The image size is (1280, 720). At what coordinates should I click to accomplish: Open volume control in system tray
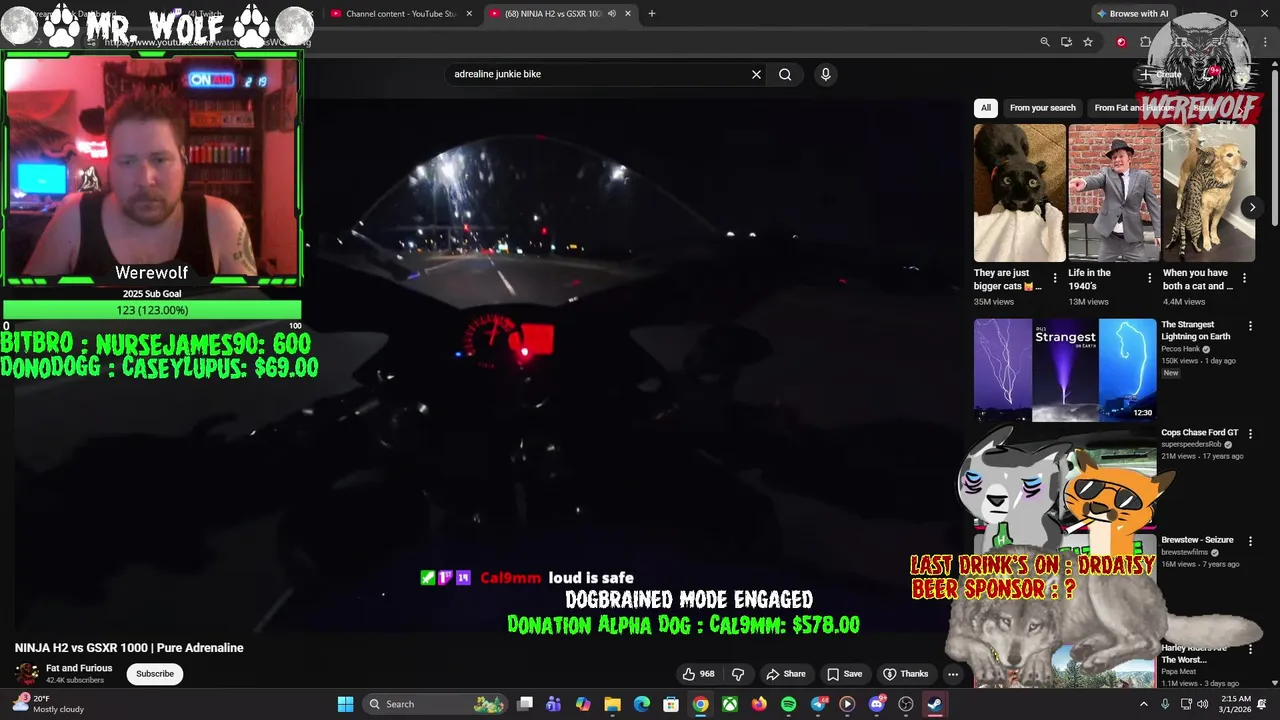(x=1205, y=704)
